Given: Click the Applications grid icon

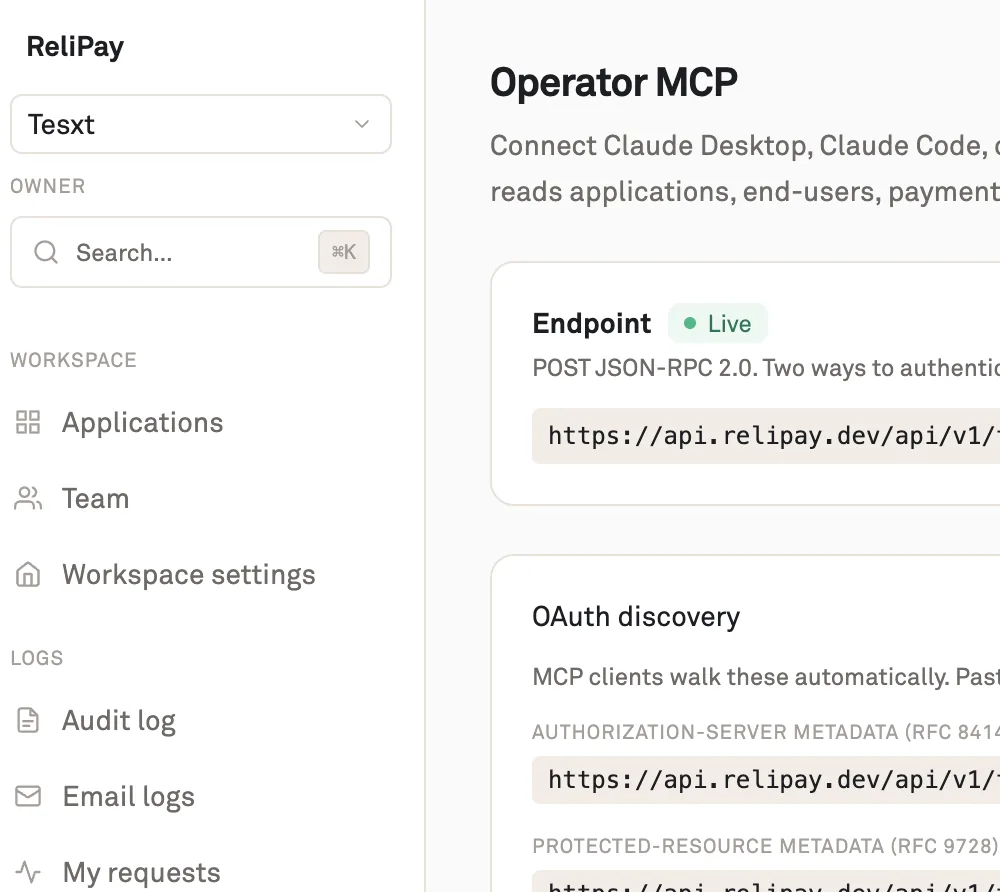Looking at the screenshot, I should point(28,422).
